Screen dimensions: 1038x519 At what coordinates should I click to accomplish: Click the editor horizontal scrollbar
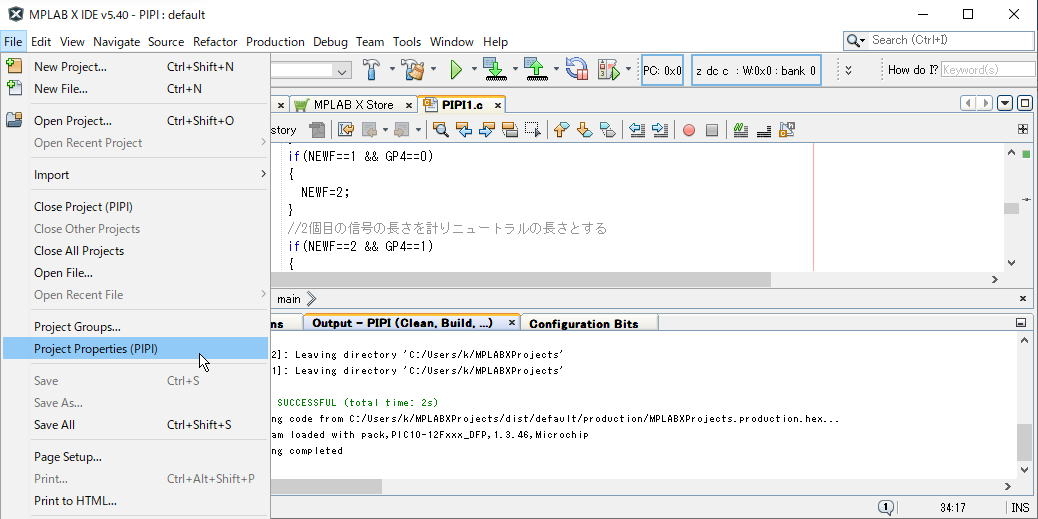pos(520,279)
